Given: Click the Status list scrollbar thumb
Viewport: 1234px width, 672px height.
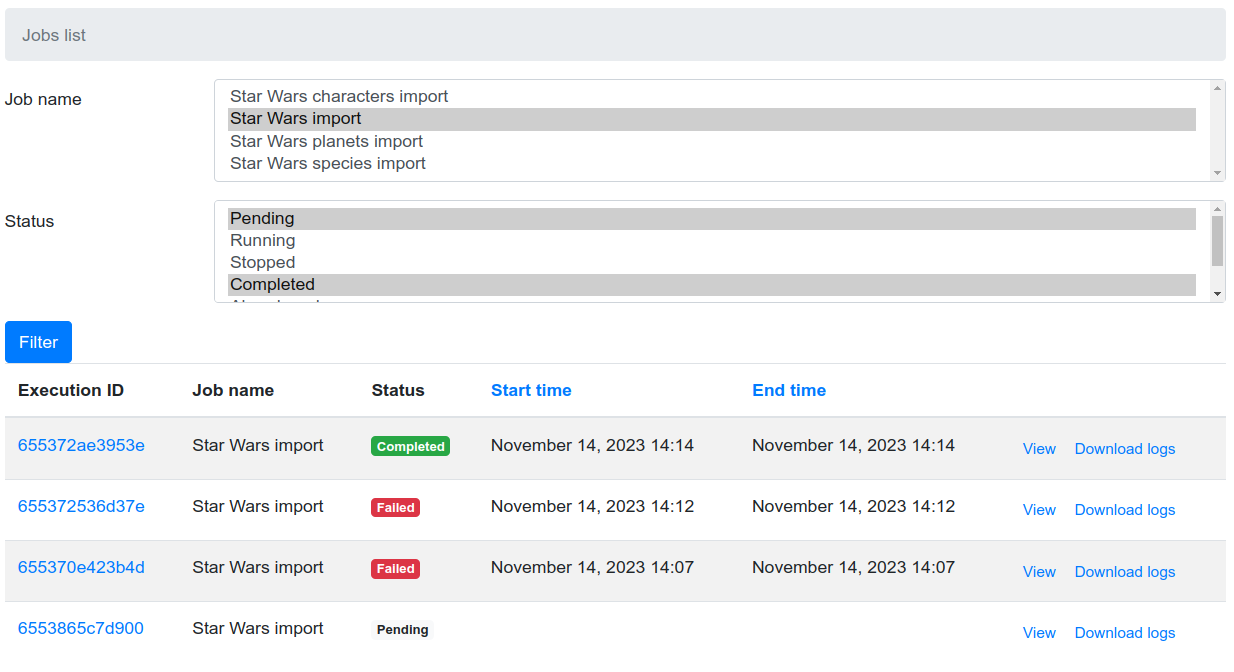Looking at the screenshot, I should pyautogui.click(x=1217, y=240).
